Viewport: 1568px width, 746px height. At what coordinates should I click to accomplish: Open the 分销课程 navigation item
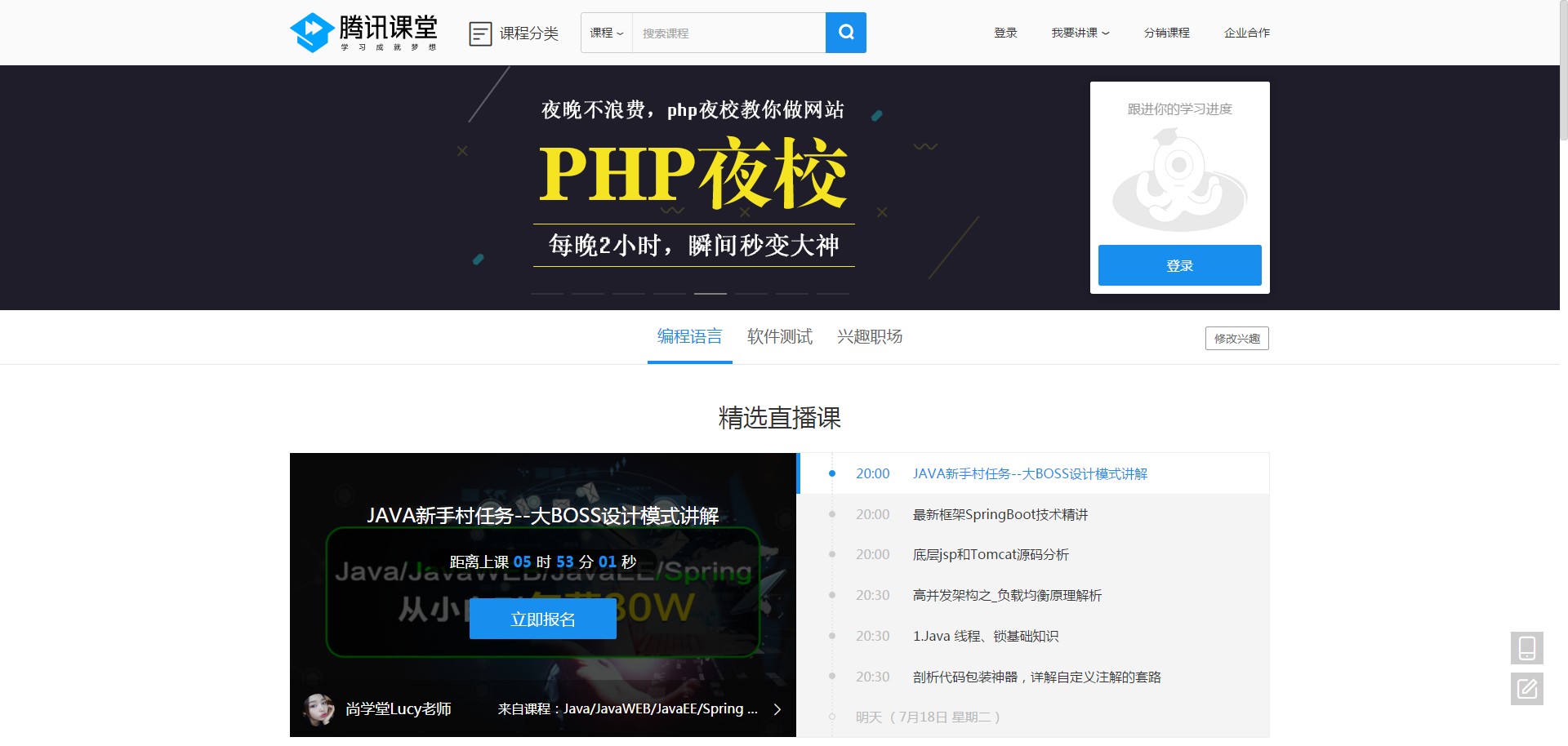tap(1167, 33)
